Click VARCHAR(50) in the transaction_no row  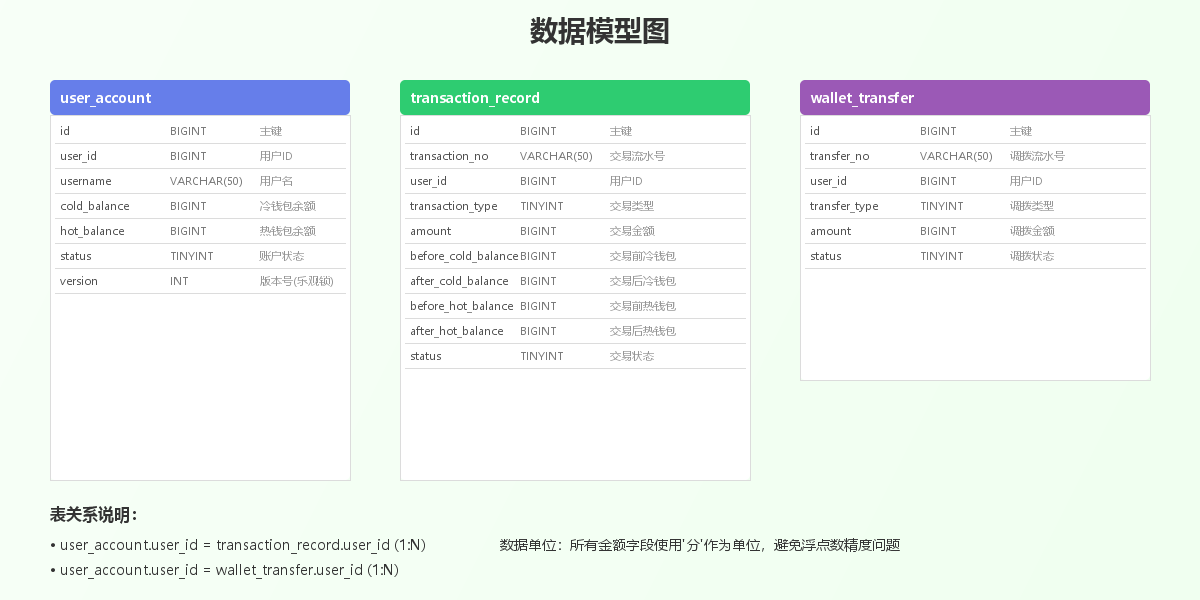coord(556,156)
